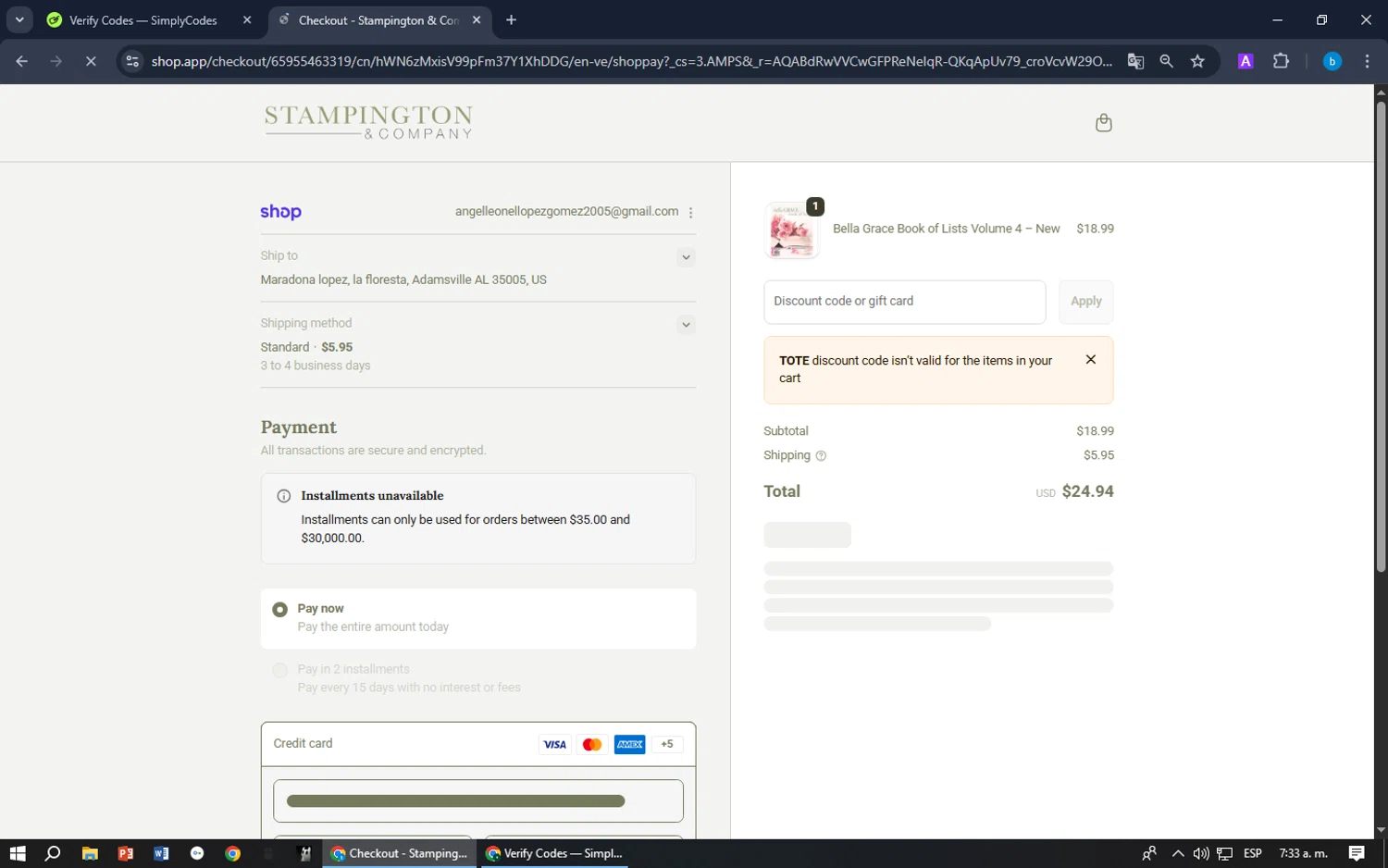Switch to Verify Codes taskbar window
The height and width of the screenshot is (868, 1388).
coord(553,853)
